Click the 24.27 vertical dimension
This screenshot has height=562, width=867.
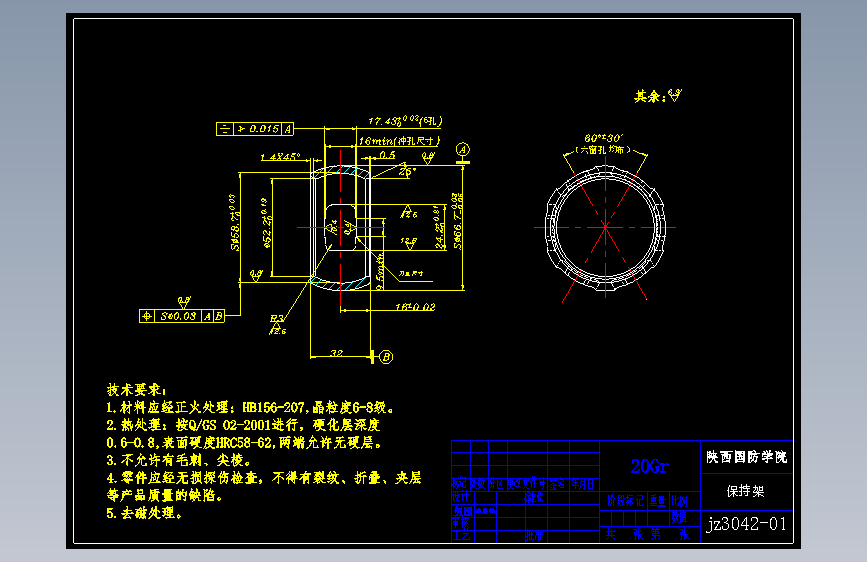(x=439, y=227)
